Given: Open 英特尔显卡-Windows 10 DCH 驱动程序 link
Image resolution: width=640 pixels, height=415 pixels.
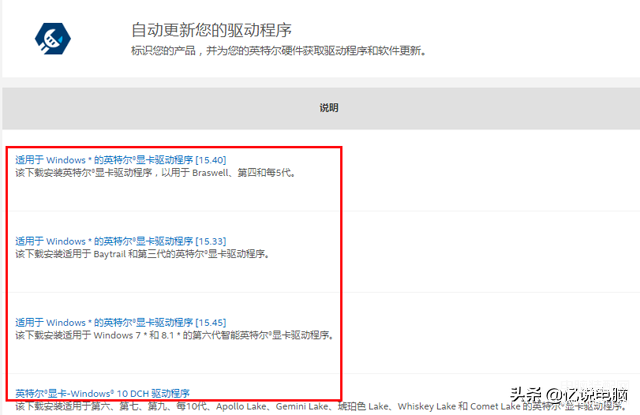Looking at the screenshot, I should (102, 393).
